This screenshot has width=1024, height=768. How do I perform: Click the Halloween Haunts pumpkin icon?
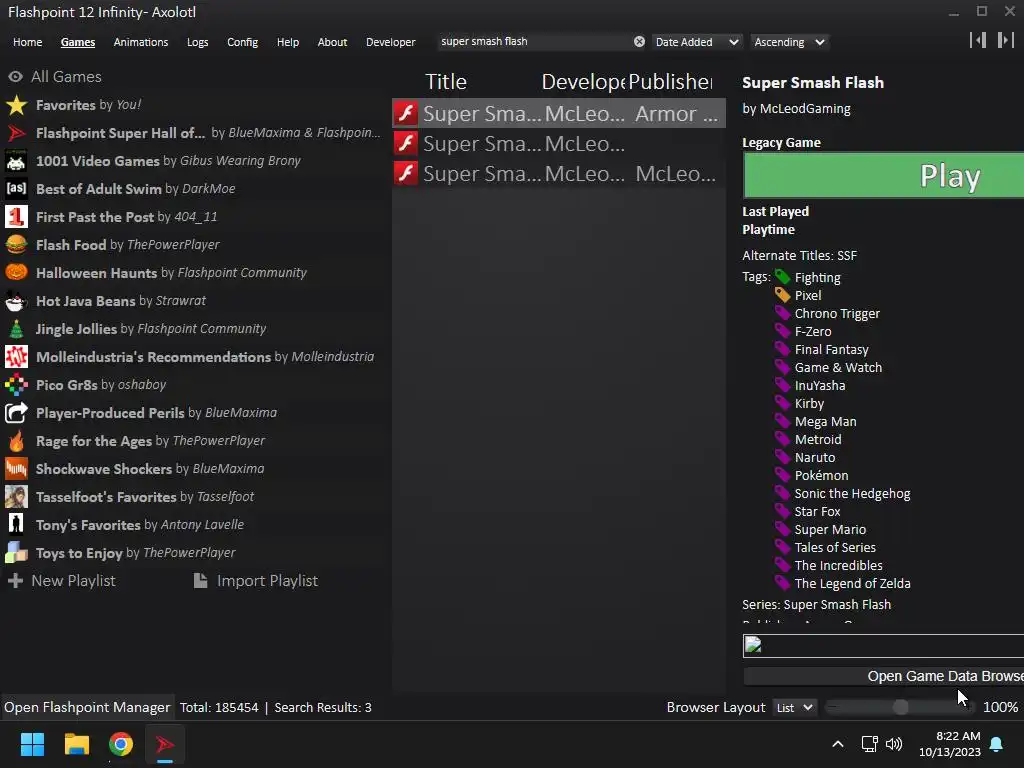[x=16, y=272]
